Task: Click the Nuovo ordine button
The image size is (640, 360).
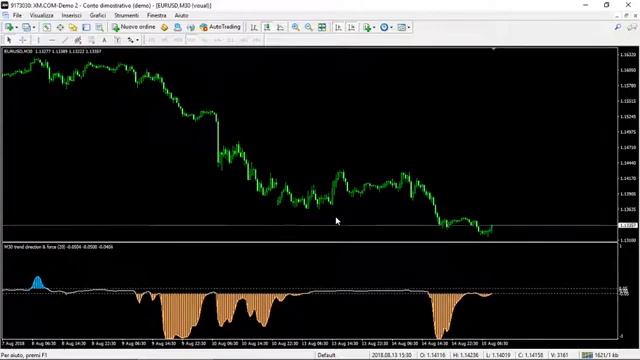Action: click(x=134, y=27)
